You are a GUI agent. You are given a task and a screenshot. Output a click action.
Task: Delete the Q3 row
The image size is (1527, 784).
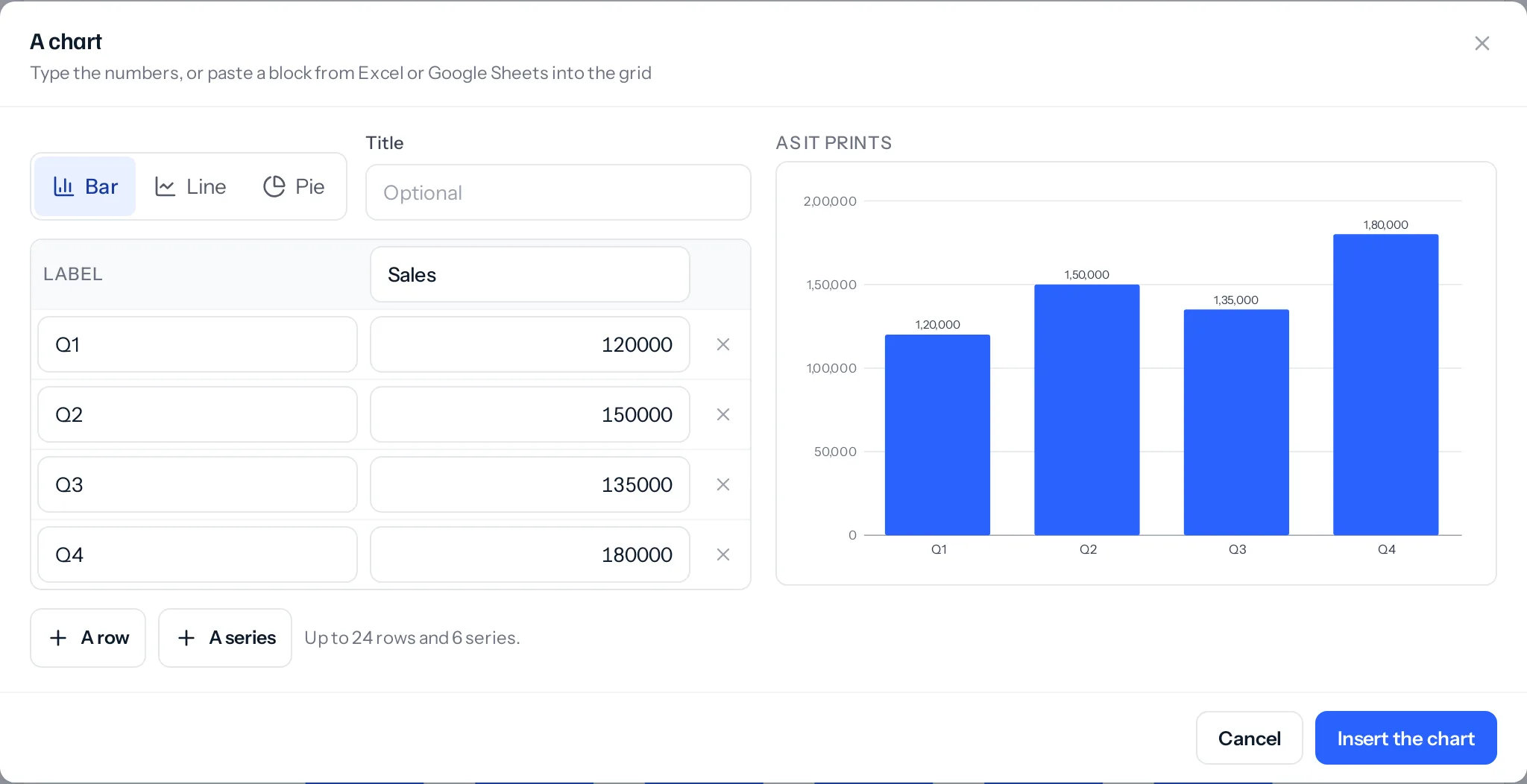point(722,484)
